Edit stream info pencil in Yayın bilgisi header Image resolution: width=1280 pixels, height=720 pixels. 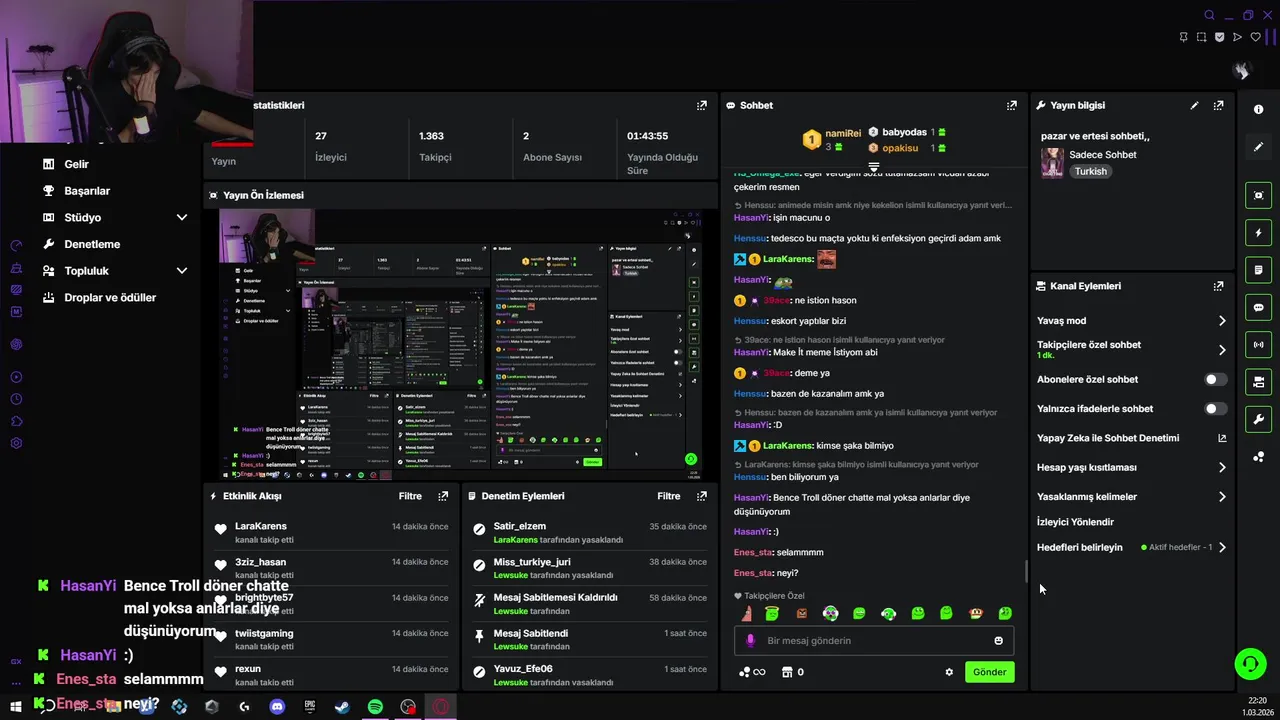click(x=1194, y=105)
